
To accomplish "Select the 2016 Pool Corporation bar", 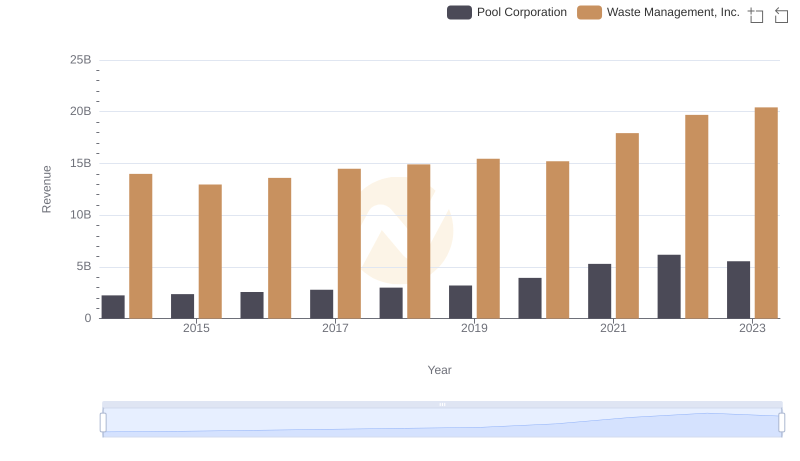I will [x=252, y=305].
